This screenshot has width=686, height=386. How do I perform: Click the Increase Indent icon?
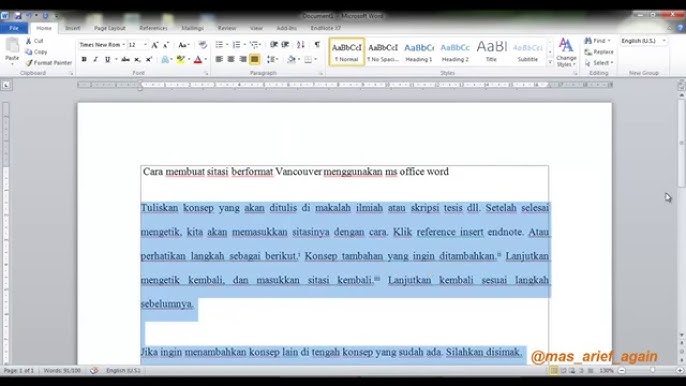[x=285, y=45]
